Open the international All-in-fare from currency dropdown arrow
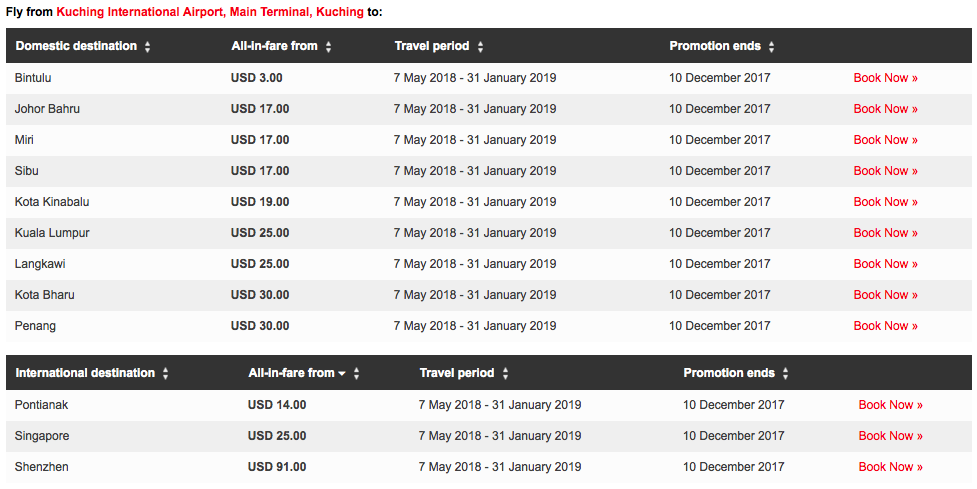 341,374
